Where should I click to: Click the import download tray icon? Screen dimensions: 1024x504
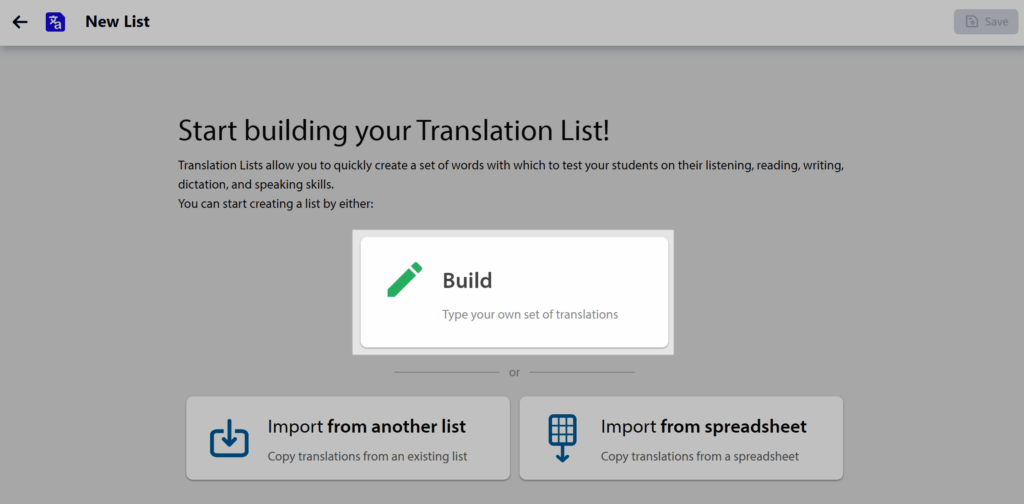tap(229, 438)
